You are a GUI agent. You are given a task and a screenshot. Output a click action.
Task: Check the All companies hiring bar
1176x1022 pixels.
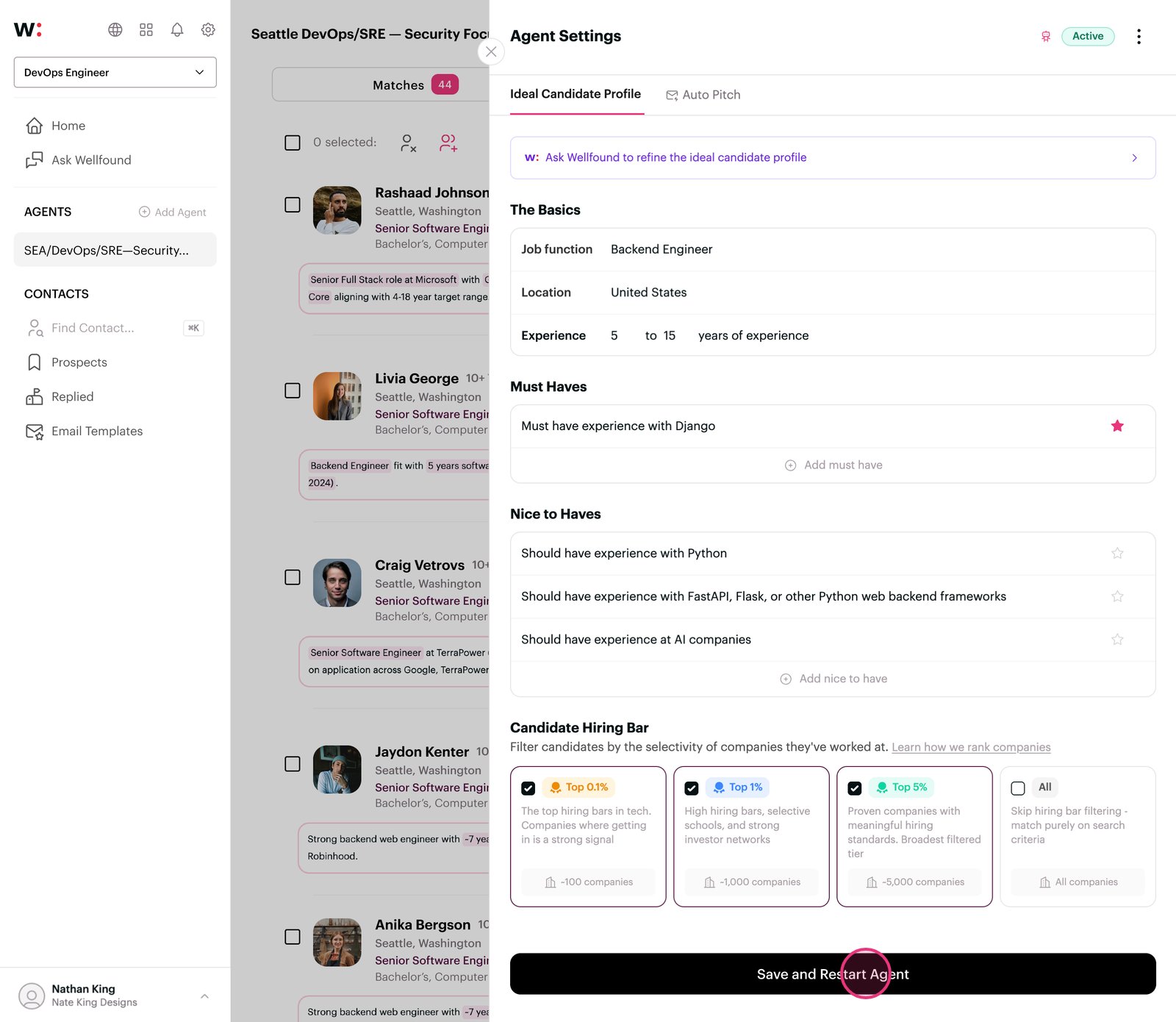point(1018,788)
